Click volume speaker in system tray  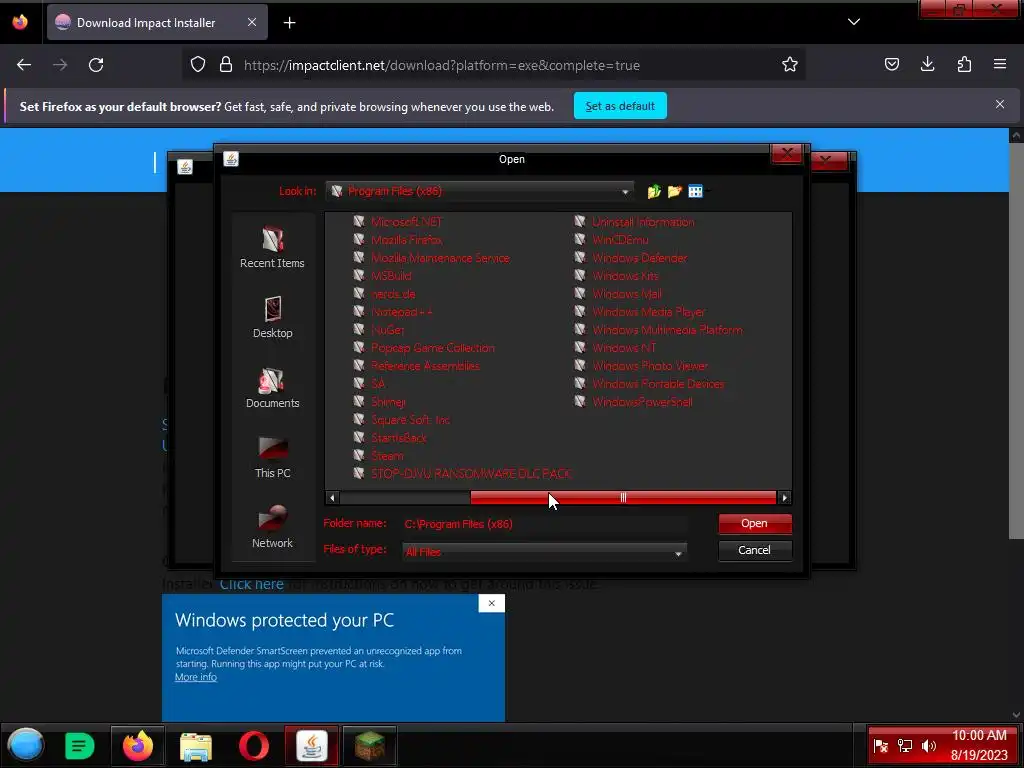coord(928,746)
